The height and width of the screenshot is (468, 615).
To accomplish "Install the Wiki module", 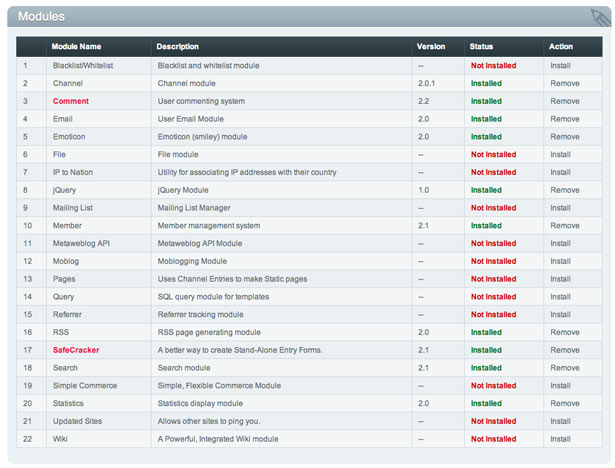I will click(560, 439).
